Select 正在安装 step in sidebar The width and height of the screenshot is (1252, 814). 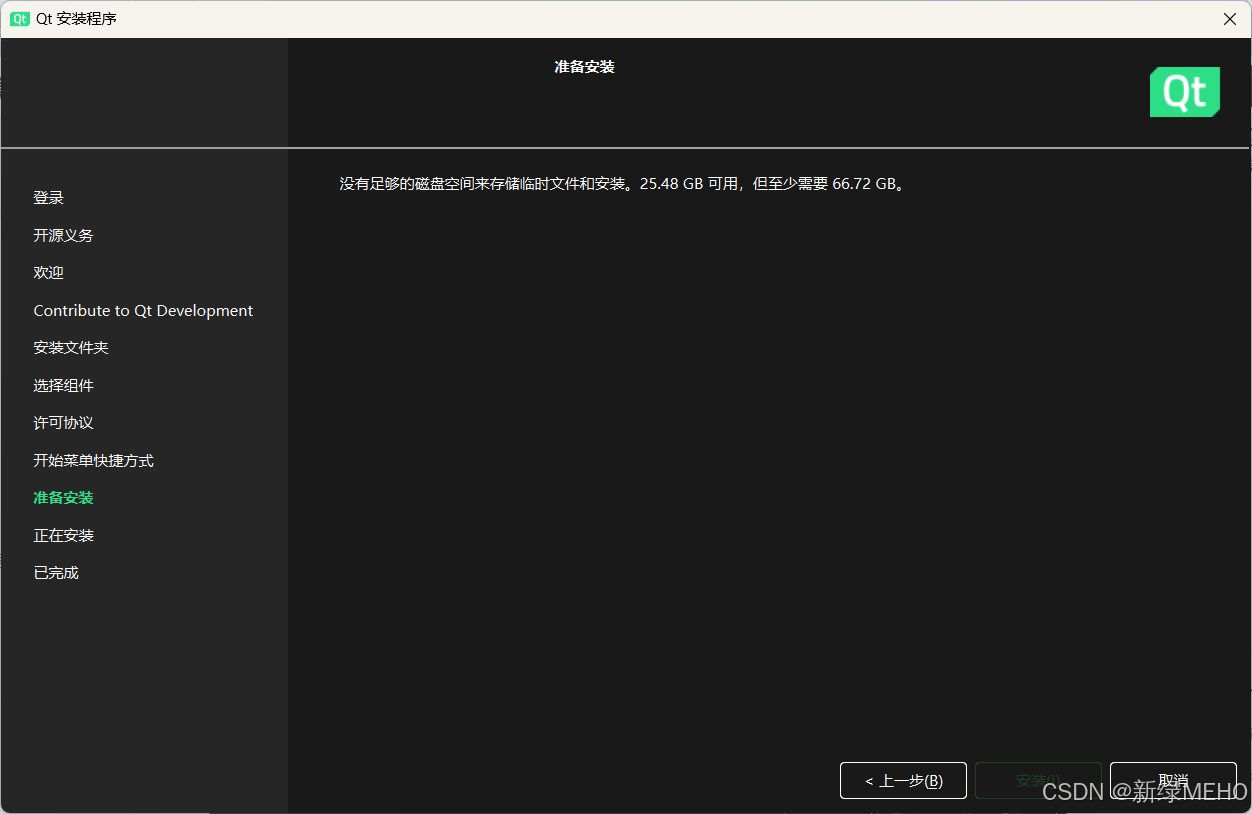click(63, 535)
